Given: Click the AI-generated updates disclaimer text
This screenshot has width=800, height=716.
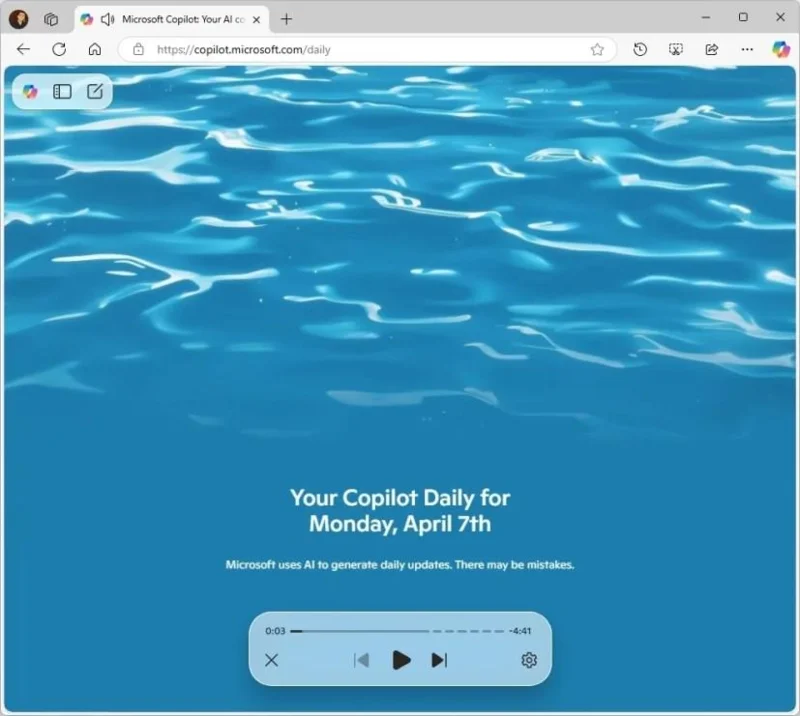Looking at the screenshot, I should [x=400, y=565].
